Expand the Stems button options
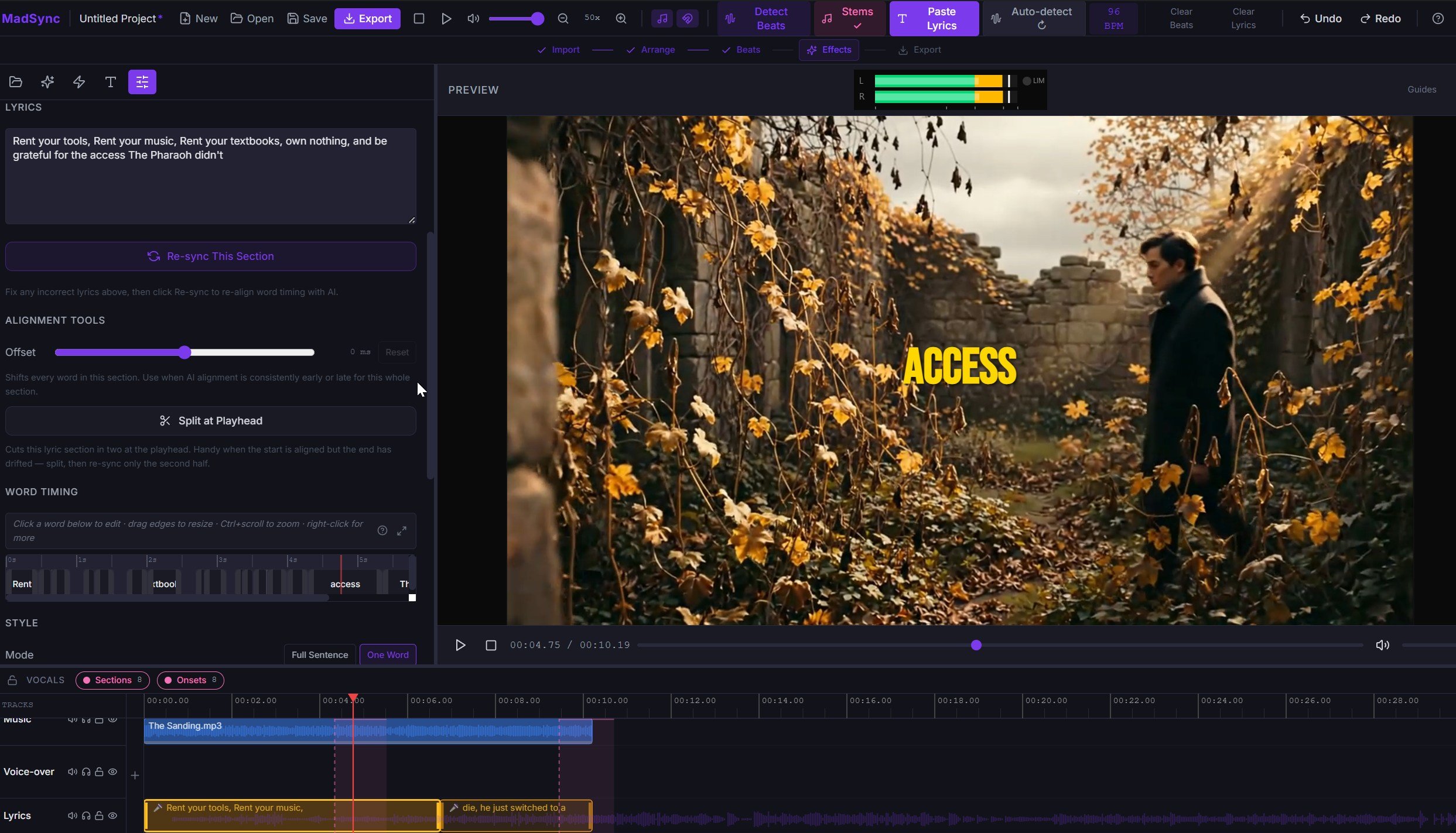 click(x=849, y=19)
